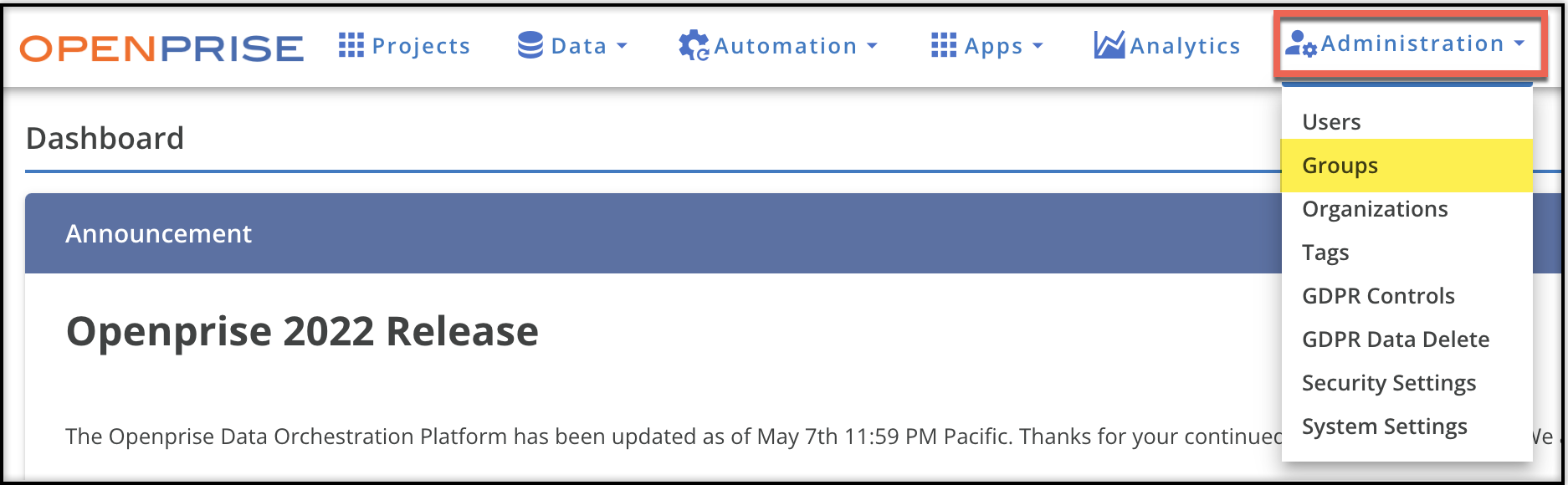Collapse the Administration dropdown arrow
Screen dimensions: 1568x485
pyautogui.click(x=1519, y=43)
